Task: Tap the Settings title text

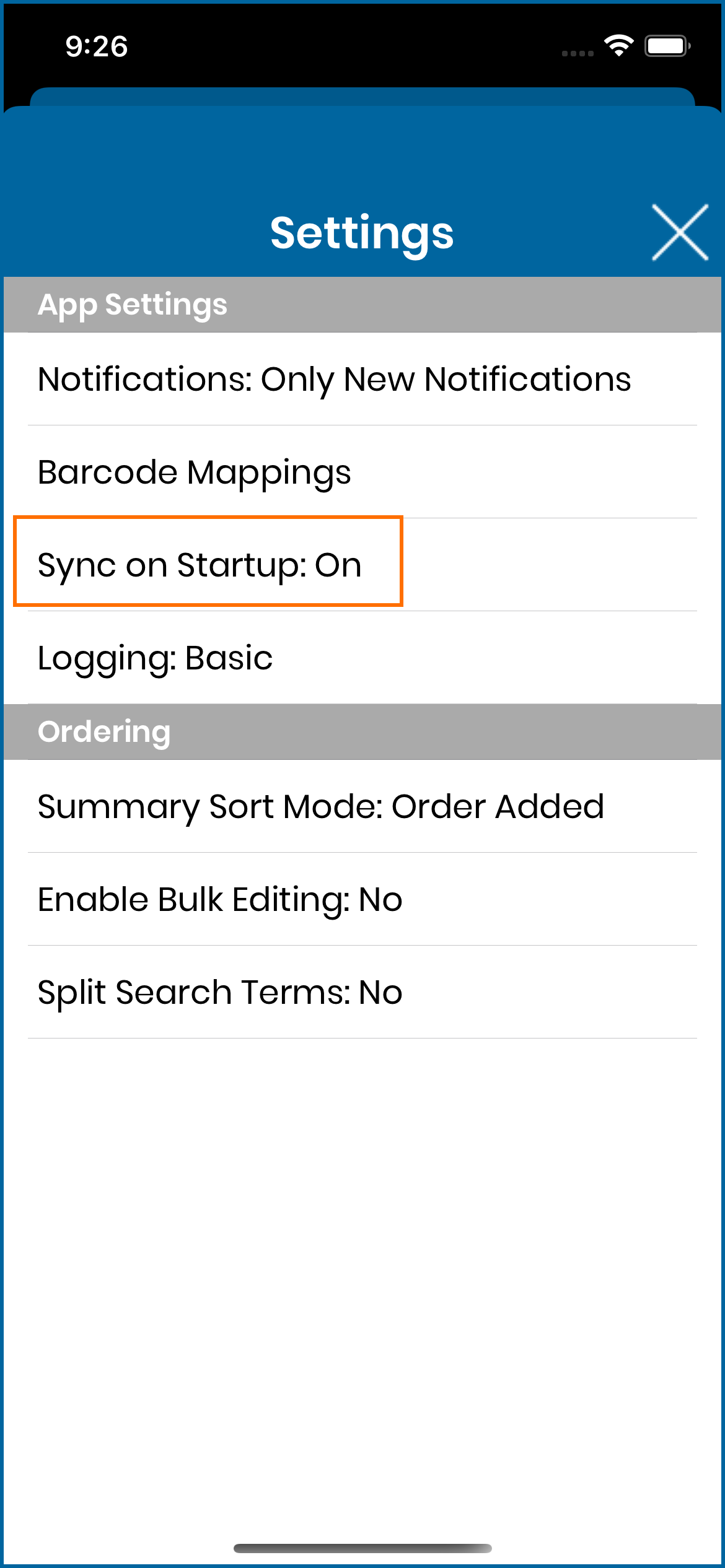Action: [x=362, y=234]
